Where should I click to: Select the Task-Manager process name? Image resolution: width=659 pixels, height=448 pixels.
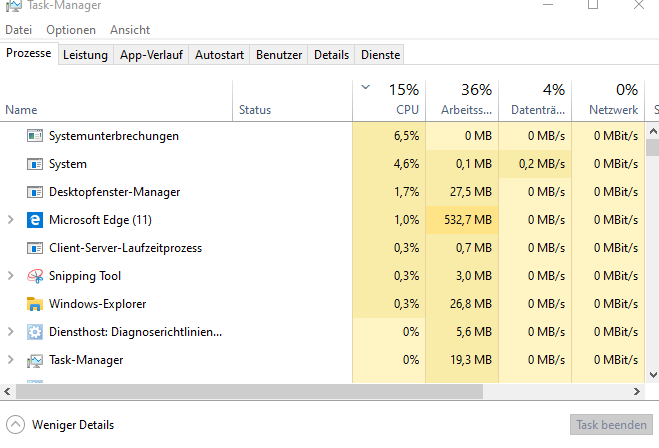[86, 360]
